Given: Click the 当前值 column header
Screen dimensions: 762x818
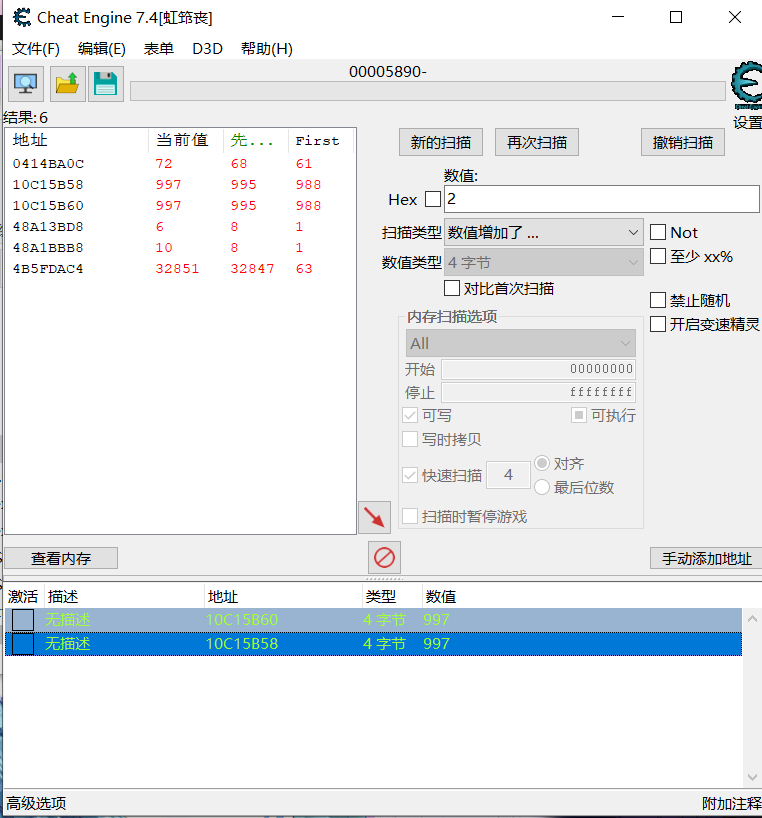Looking at the screenshot, I should tap(186, 140).
